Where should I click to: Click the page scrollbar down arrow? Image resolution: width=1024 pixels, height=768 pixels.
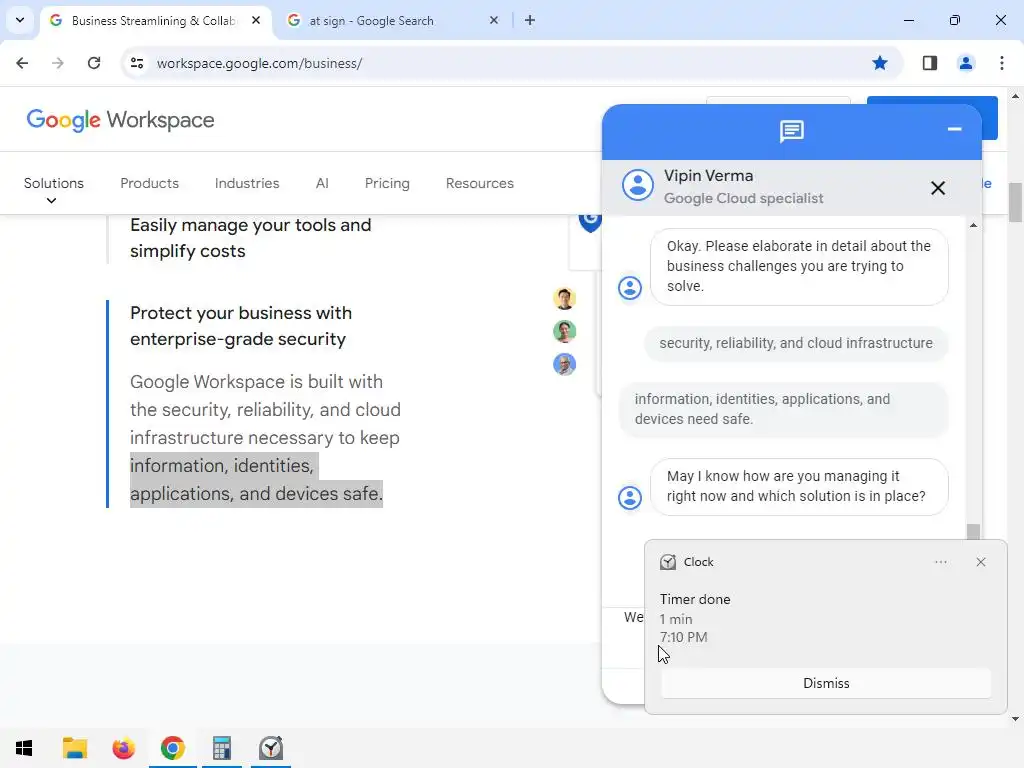pyautogui.click(x=1015, y=719)
